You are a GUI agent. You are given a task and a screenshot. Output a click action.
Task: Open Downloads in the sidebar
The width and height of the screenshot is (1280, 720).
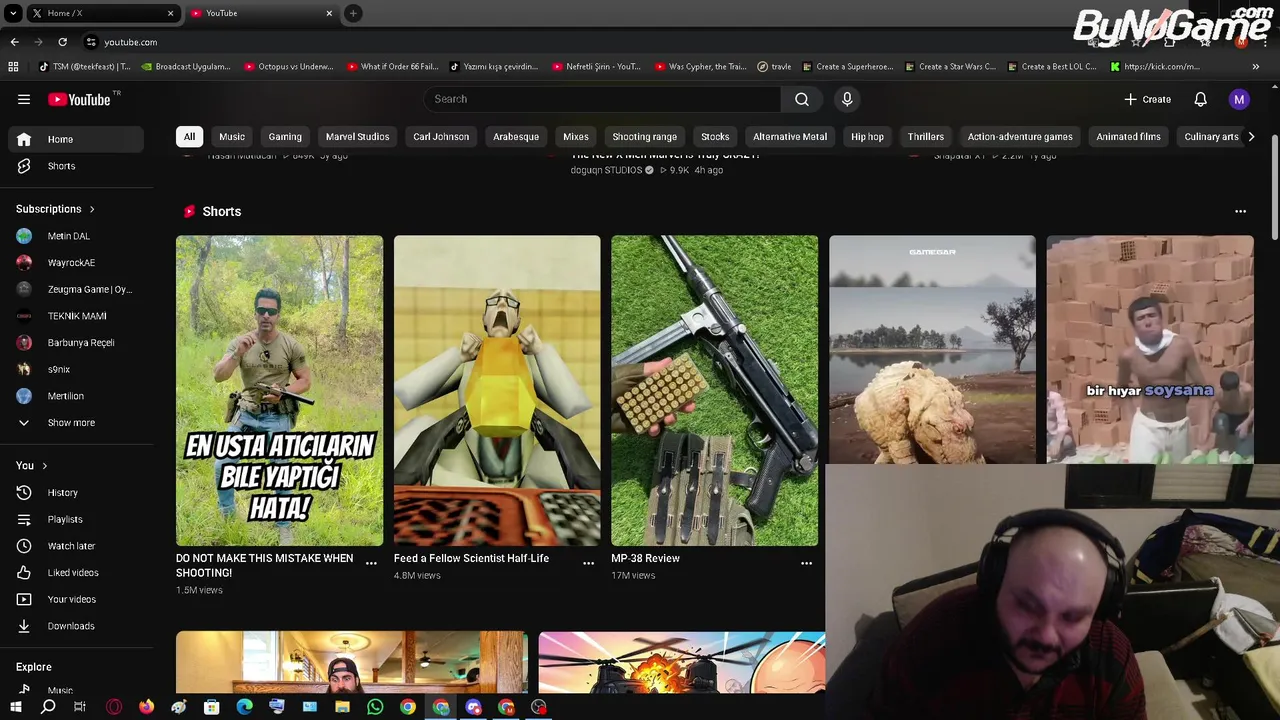click(x=75, y=626)
